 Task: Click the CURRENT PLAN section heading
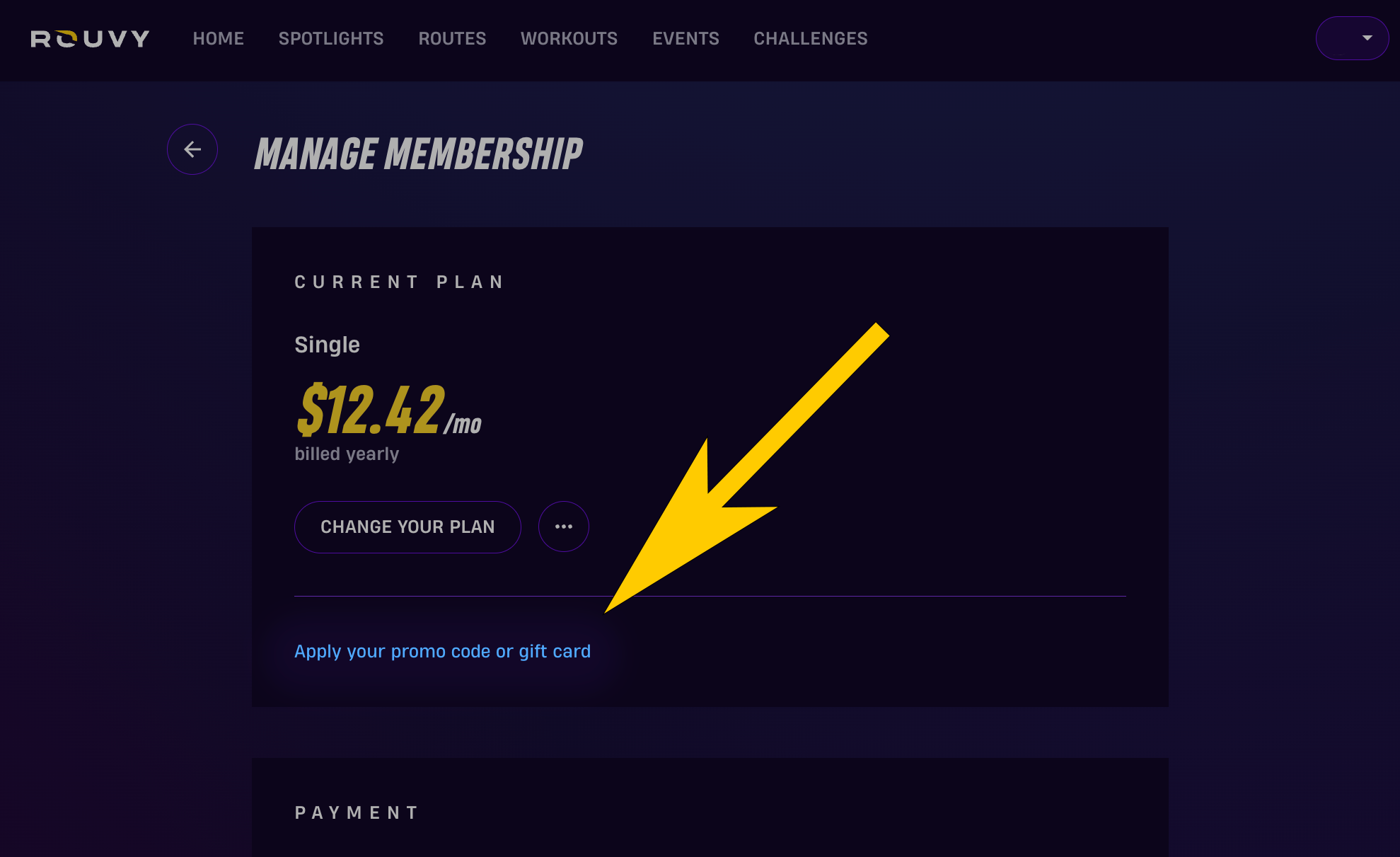pyautogui.click(x=399, y=282)
